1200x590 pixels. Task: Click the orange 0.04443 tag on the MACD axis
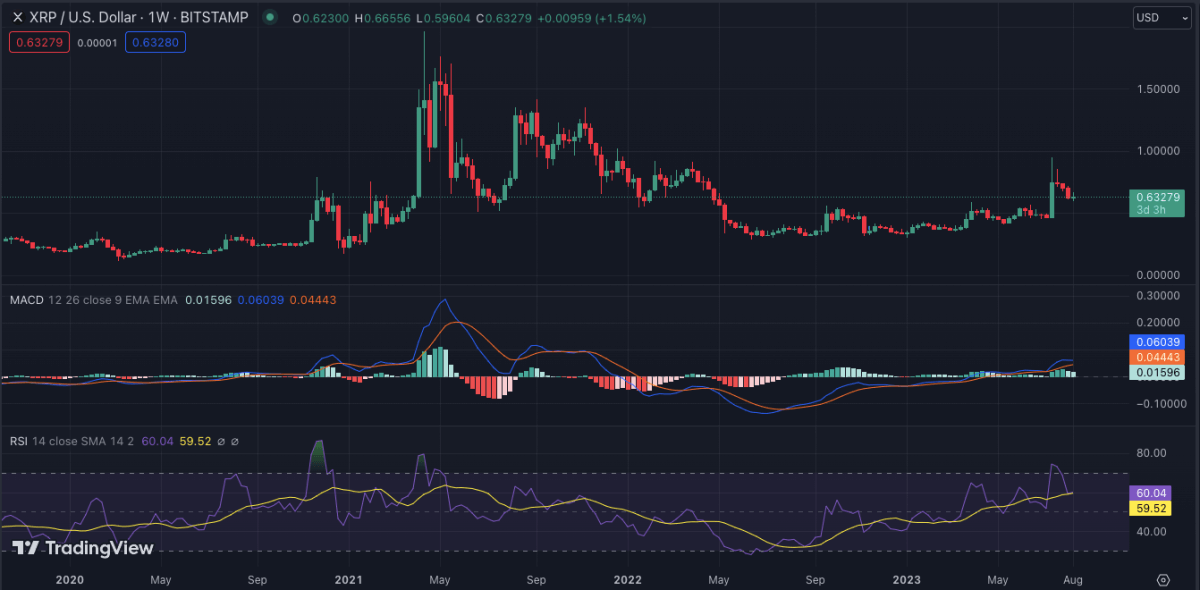click(x=1156, y=357)
